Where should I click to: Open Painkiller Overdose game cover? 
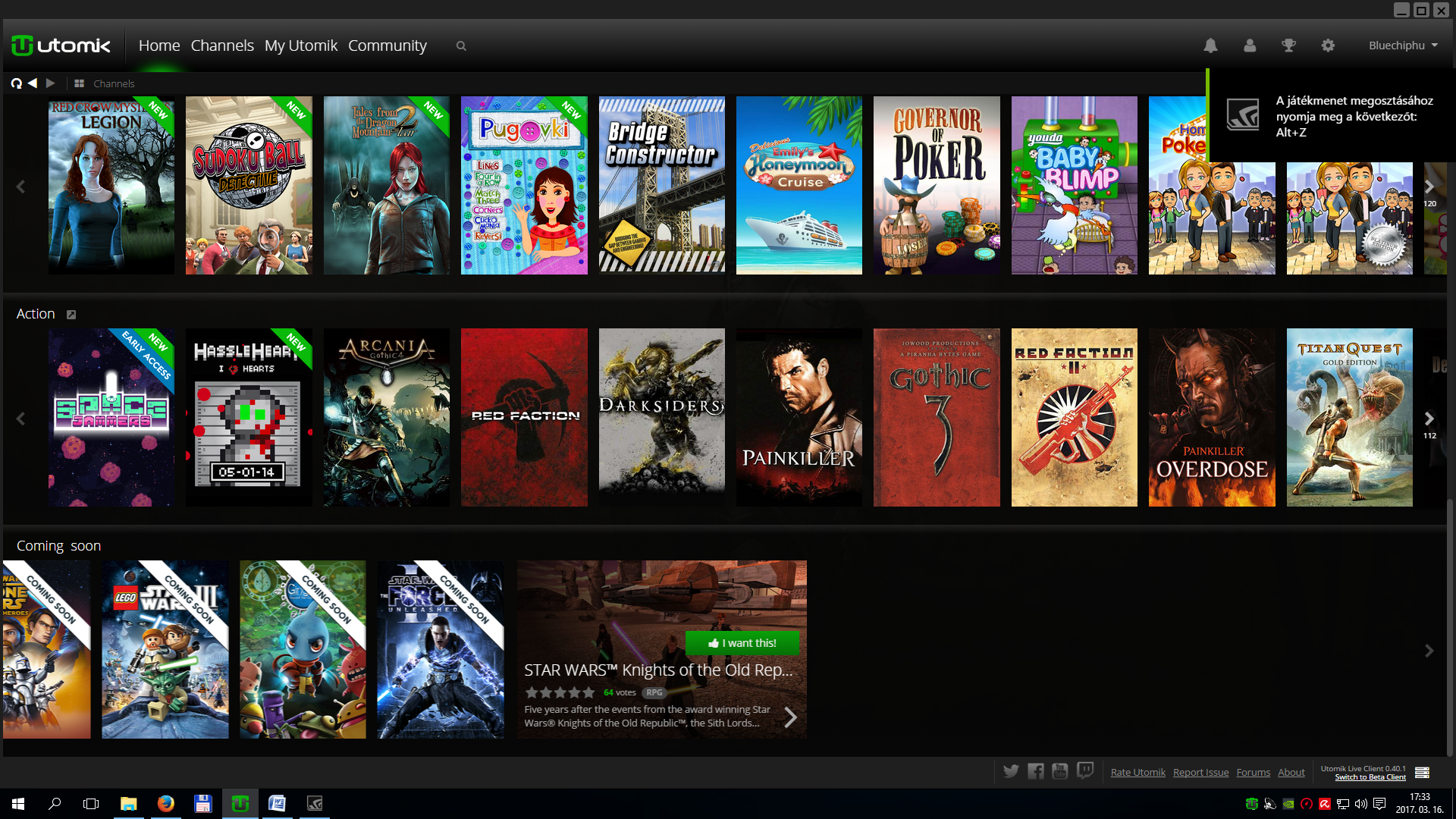point(1212,417)
